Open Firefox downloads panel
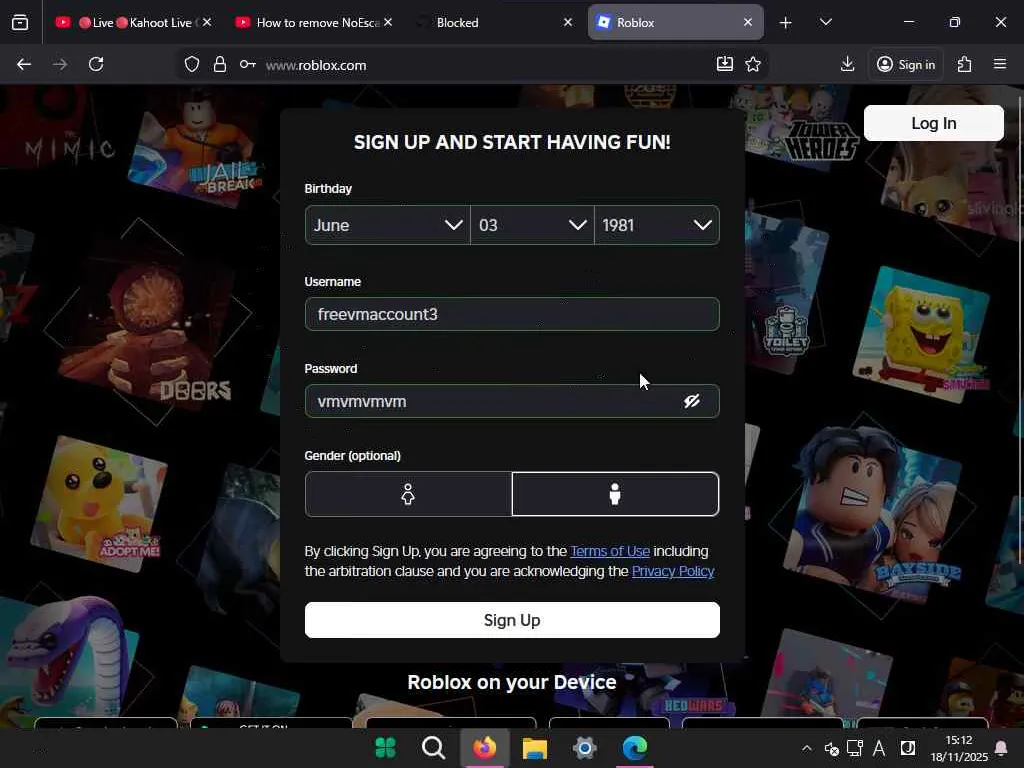Screen dimensions: 1024x768 point(848,64)
